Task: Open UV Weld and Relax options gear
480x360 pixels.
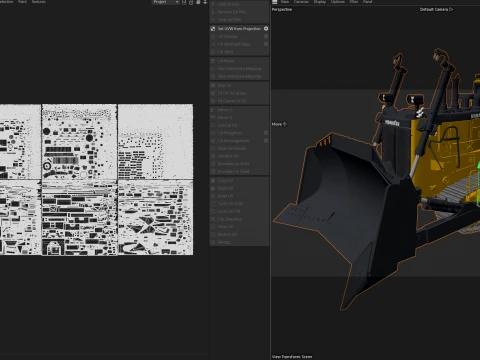Action: coord(266,44)
